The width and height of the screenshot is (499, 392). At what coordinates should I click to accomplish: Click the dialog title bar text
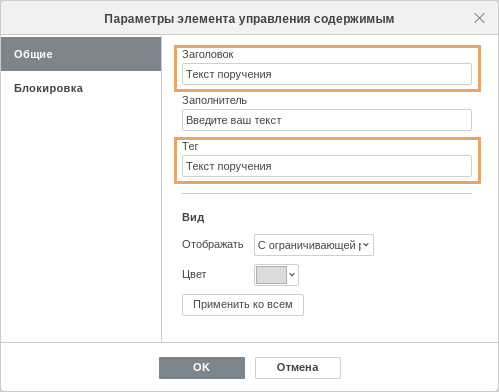click(249, 19)
